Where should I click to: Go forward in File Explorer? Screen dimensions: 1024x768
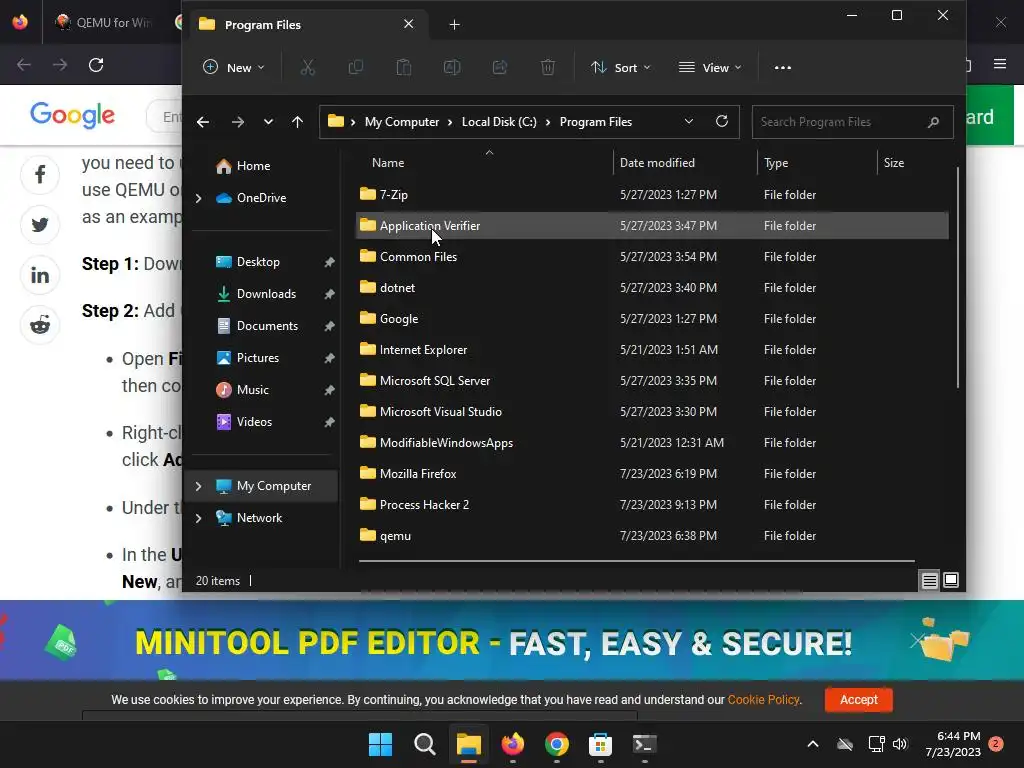click(238, 122)
